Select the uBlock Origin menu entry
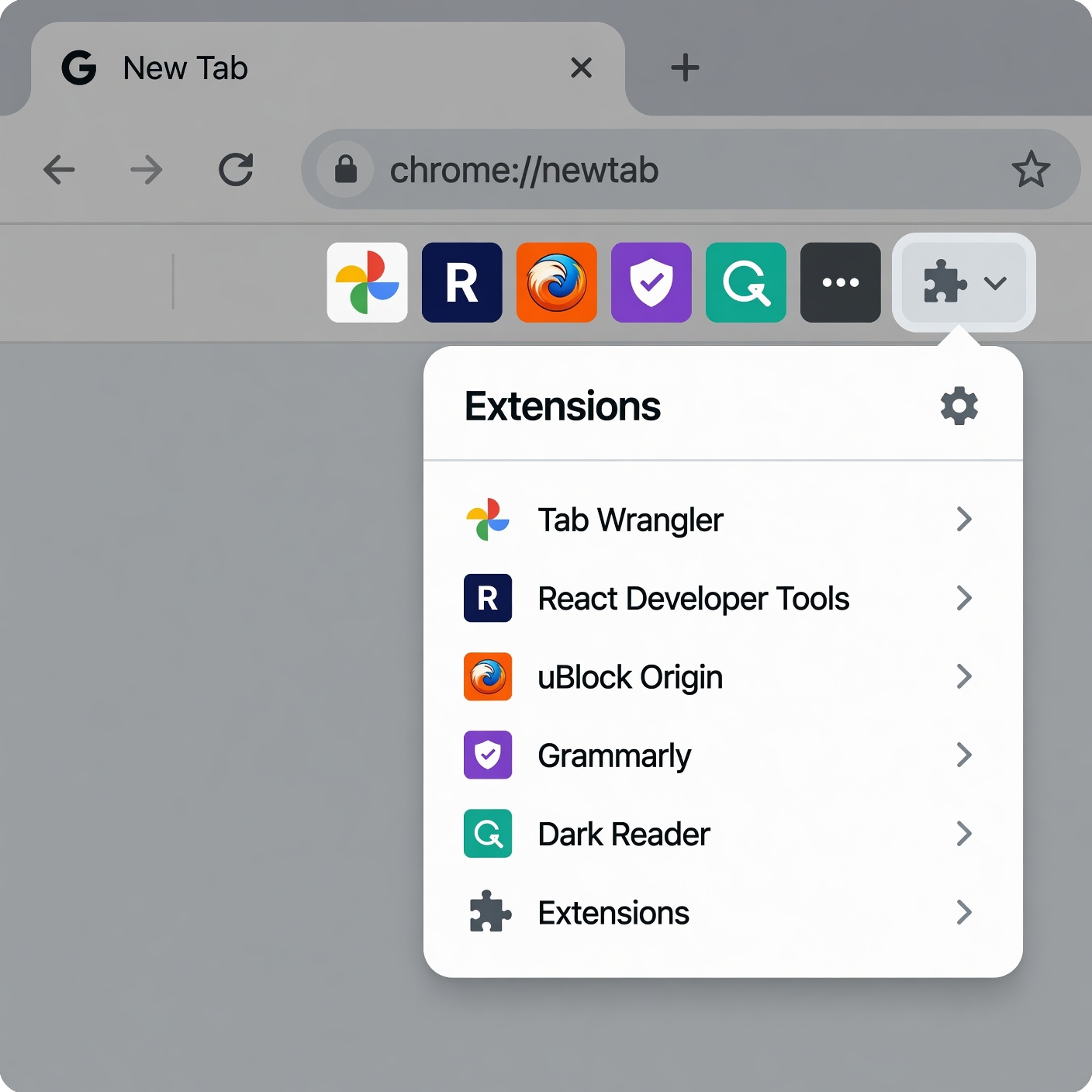Screen dimensions: 1092x1092 click(x=723, y=676)
